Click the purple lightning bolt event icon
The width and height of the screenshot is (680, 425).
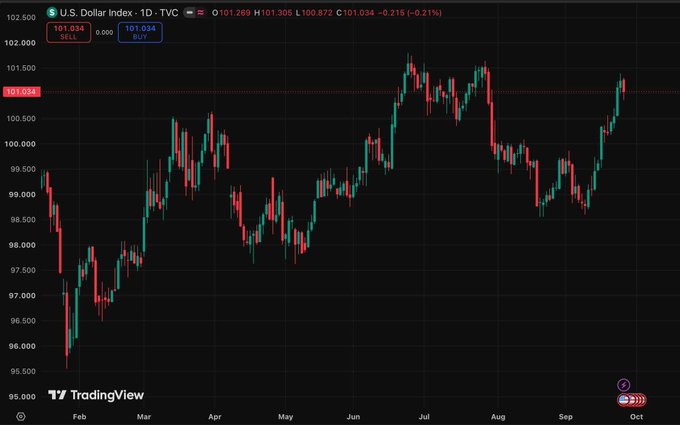pyautogui.click(x=624, y=385)
